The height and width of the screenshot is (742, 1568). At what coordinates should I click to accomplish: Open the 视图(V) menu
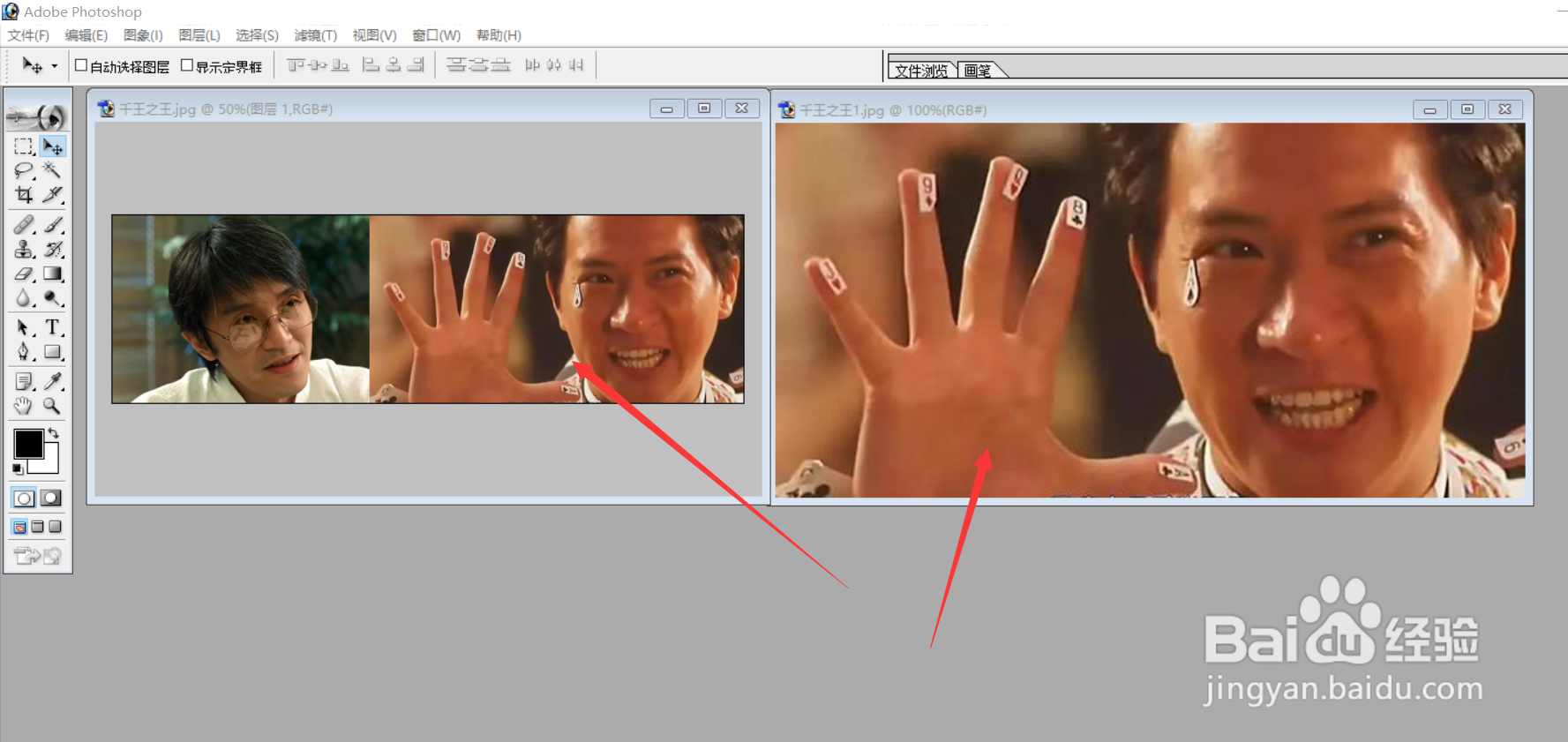pos(374,35)
